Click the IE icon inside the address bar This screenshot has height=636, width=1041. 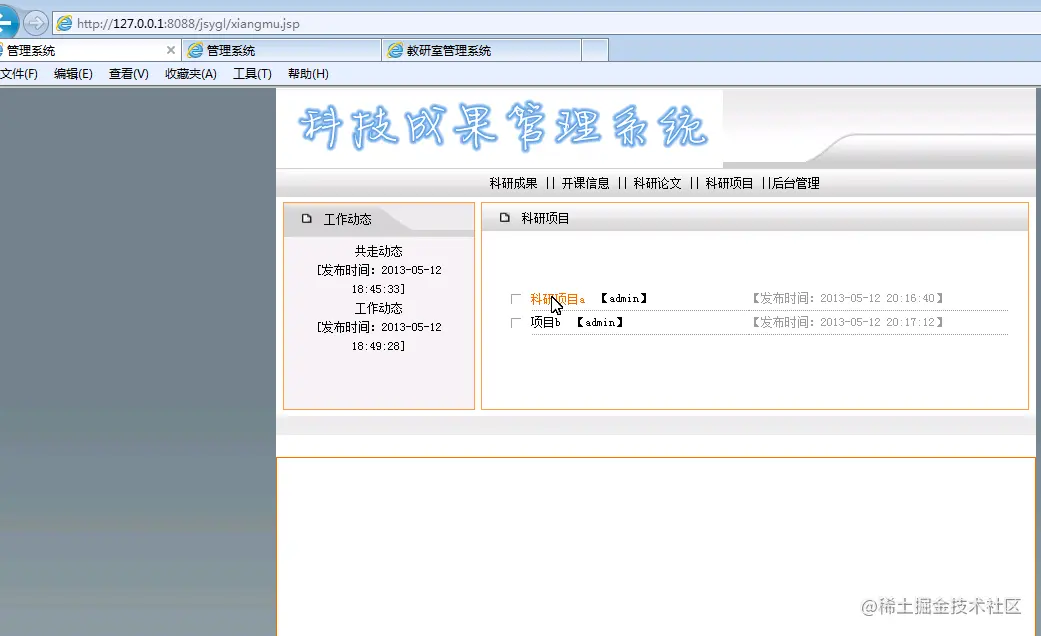(62, 22)
